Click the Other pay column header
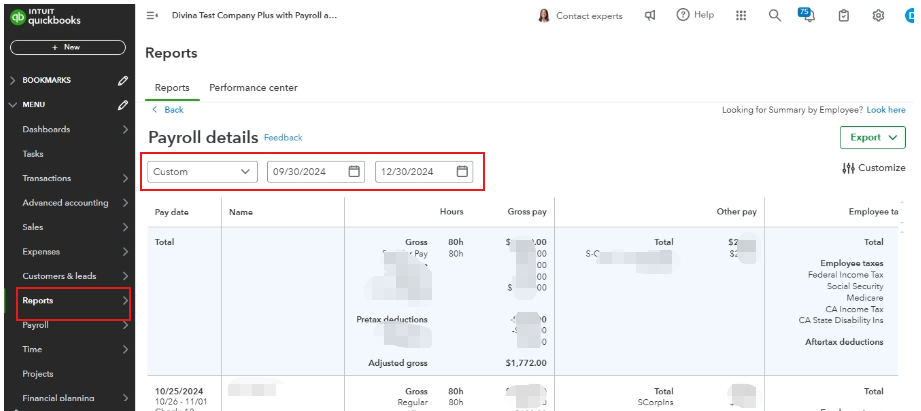The width and height of the screenshot is (921, 411). point(737,211)
